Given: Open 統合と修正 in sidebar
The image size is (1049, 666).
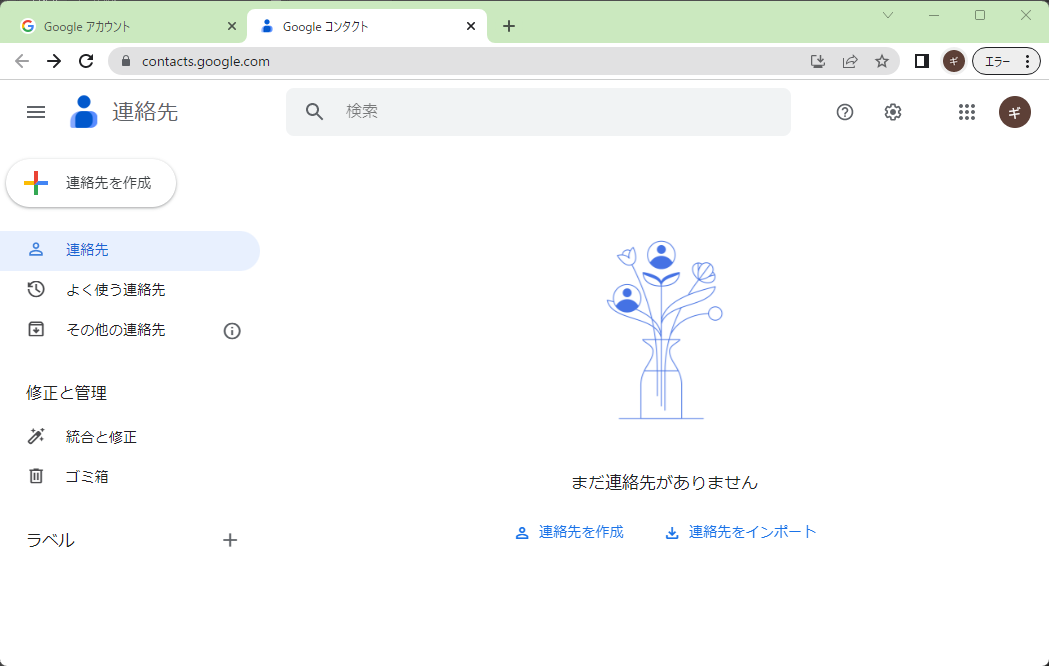Looking at the screenshot, I should (130, 437).
